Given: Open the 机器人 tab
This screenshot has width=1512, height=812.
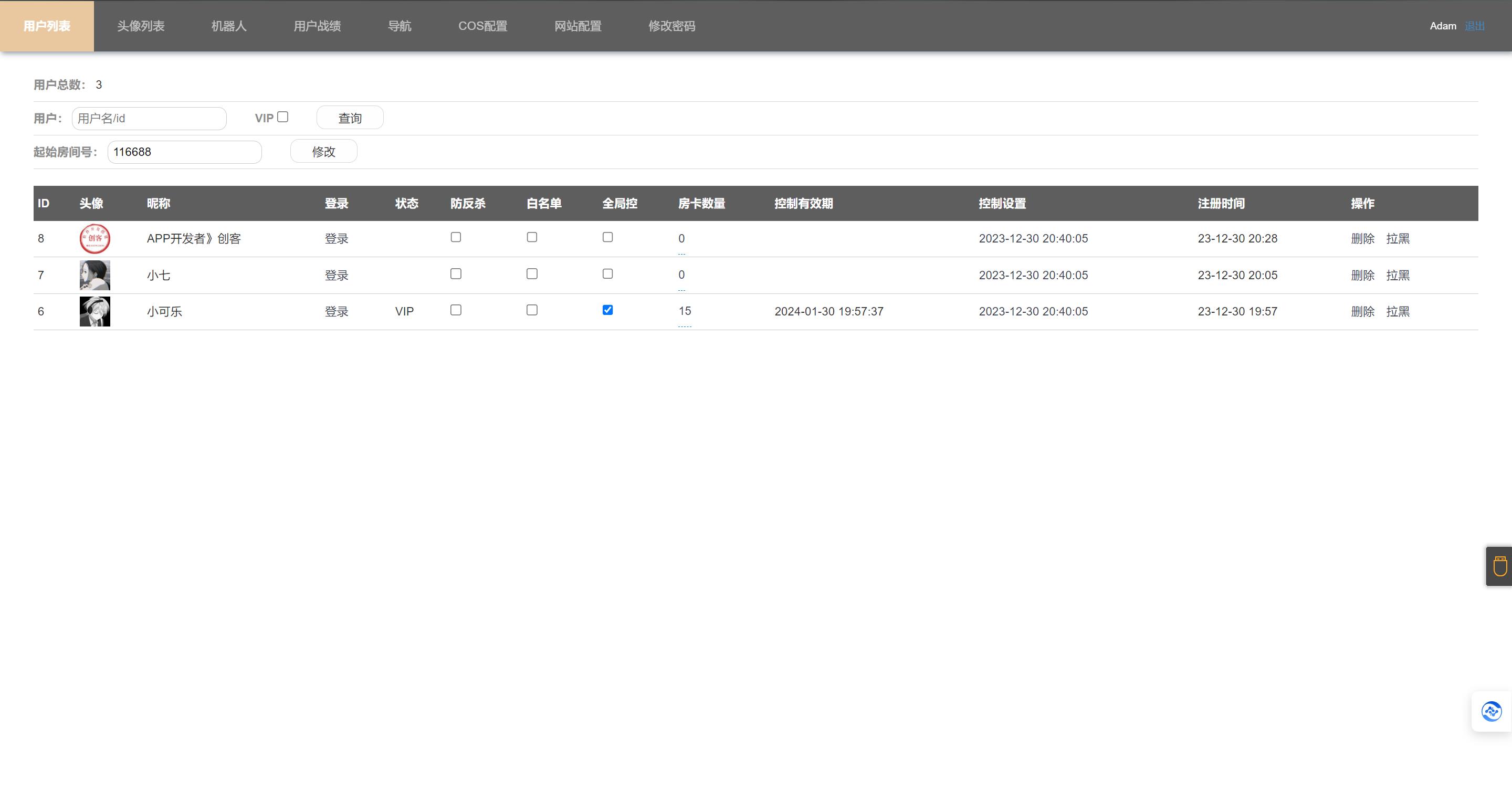Looking at the screenshot, I should (229, 26).
